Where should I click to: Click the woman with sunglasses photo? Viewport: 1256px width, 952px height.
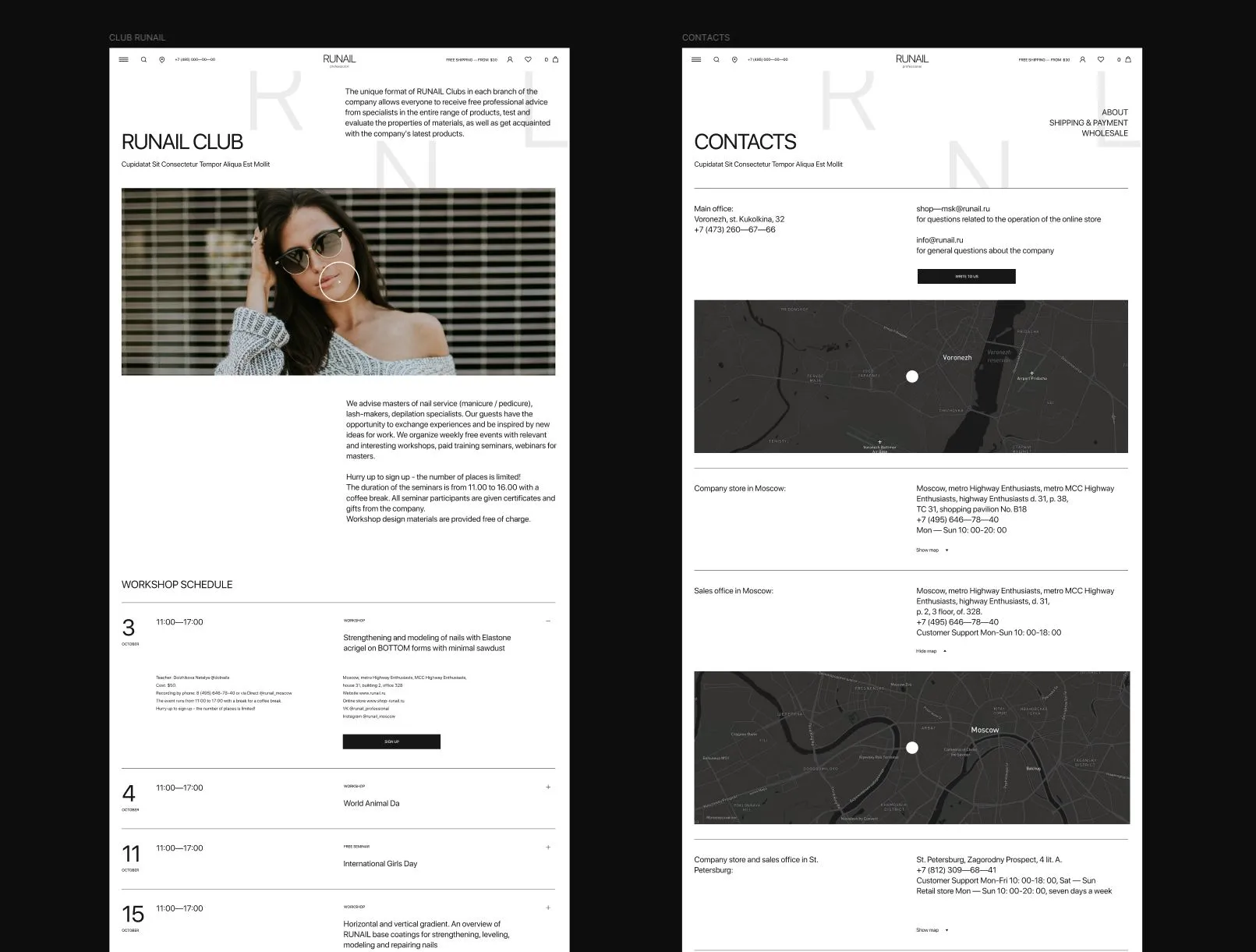[338, 281]
